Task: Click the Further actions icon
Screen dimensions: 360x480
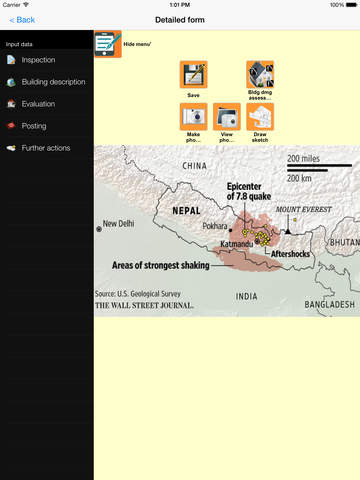Action: (x=11, y=148)
